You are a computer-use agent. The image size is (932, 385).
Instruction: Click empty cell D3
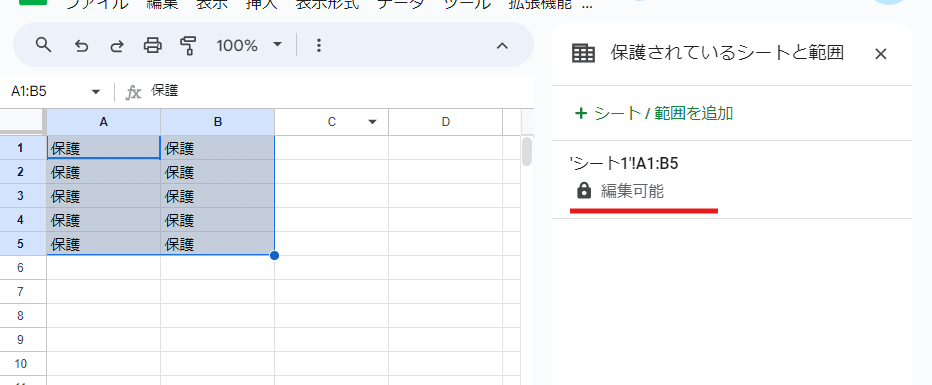tap(446, 195)
